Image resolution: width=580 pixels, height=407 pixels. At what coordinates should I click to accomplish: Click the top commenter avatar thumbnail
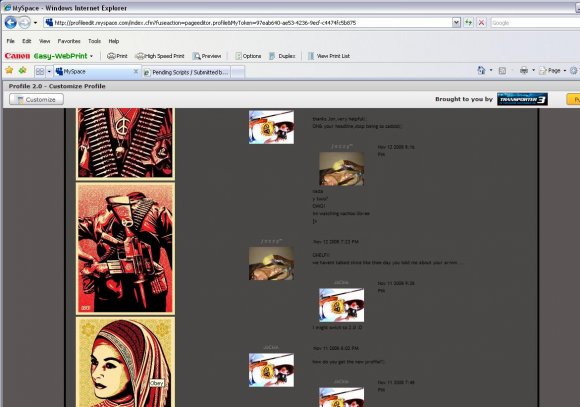[x=272, y=127]
